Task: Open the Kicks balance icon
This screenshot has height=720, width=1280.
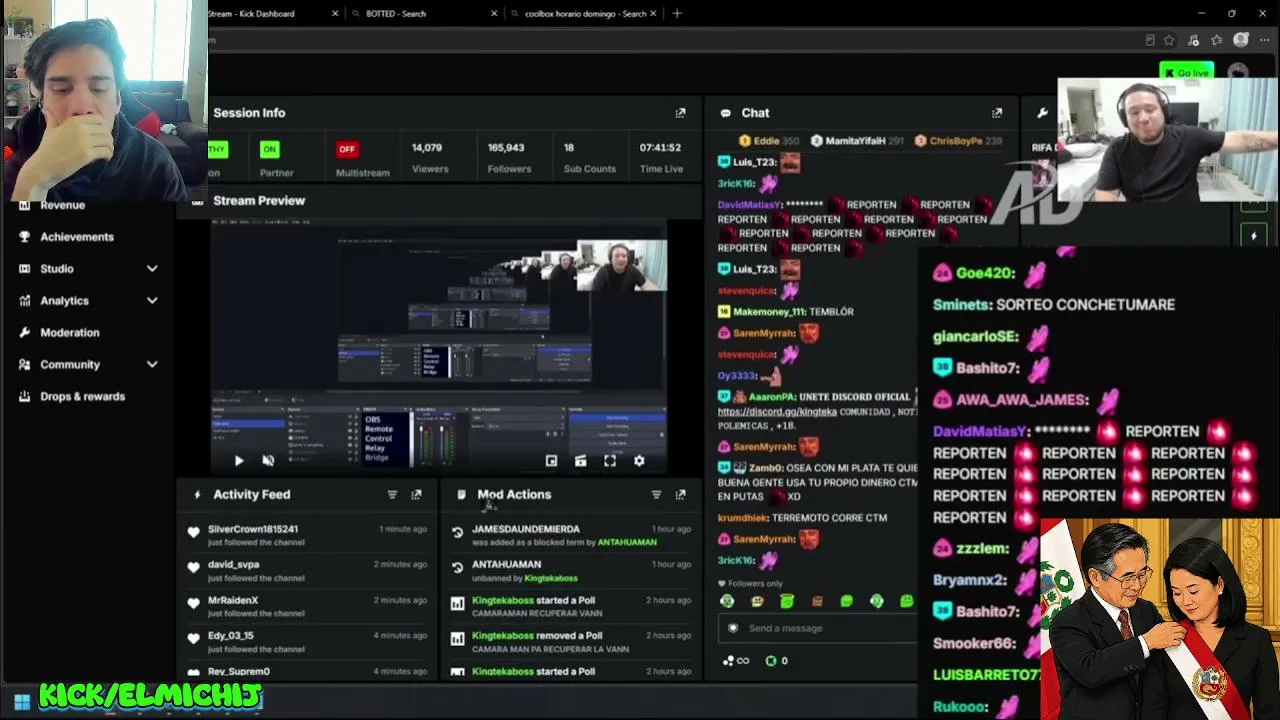Action: pos(771,660)
